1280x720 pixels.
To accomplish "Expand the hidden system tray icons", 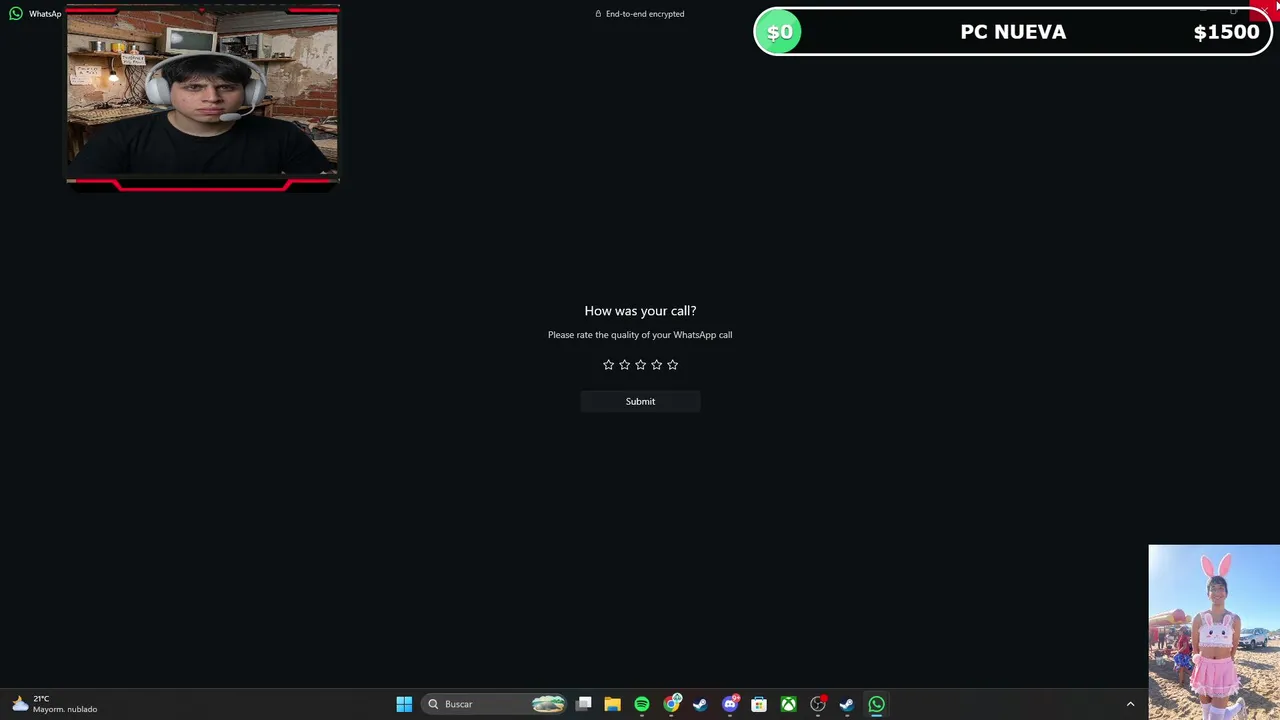I will click(x=1130, y=704).
